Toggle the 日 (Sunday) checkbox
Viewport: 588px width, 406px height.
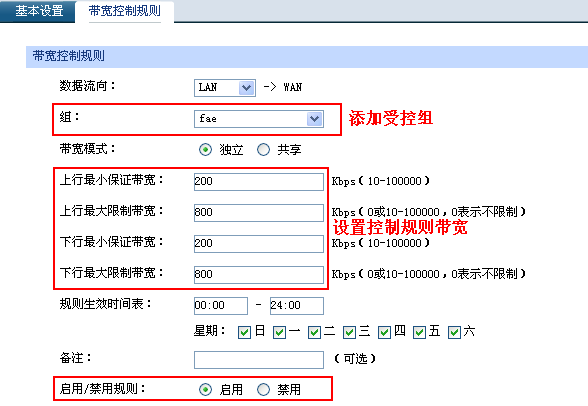pyautogui.click(x=244, y=332)
